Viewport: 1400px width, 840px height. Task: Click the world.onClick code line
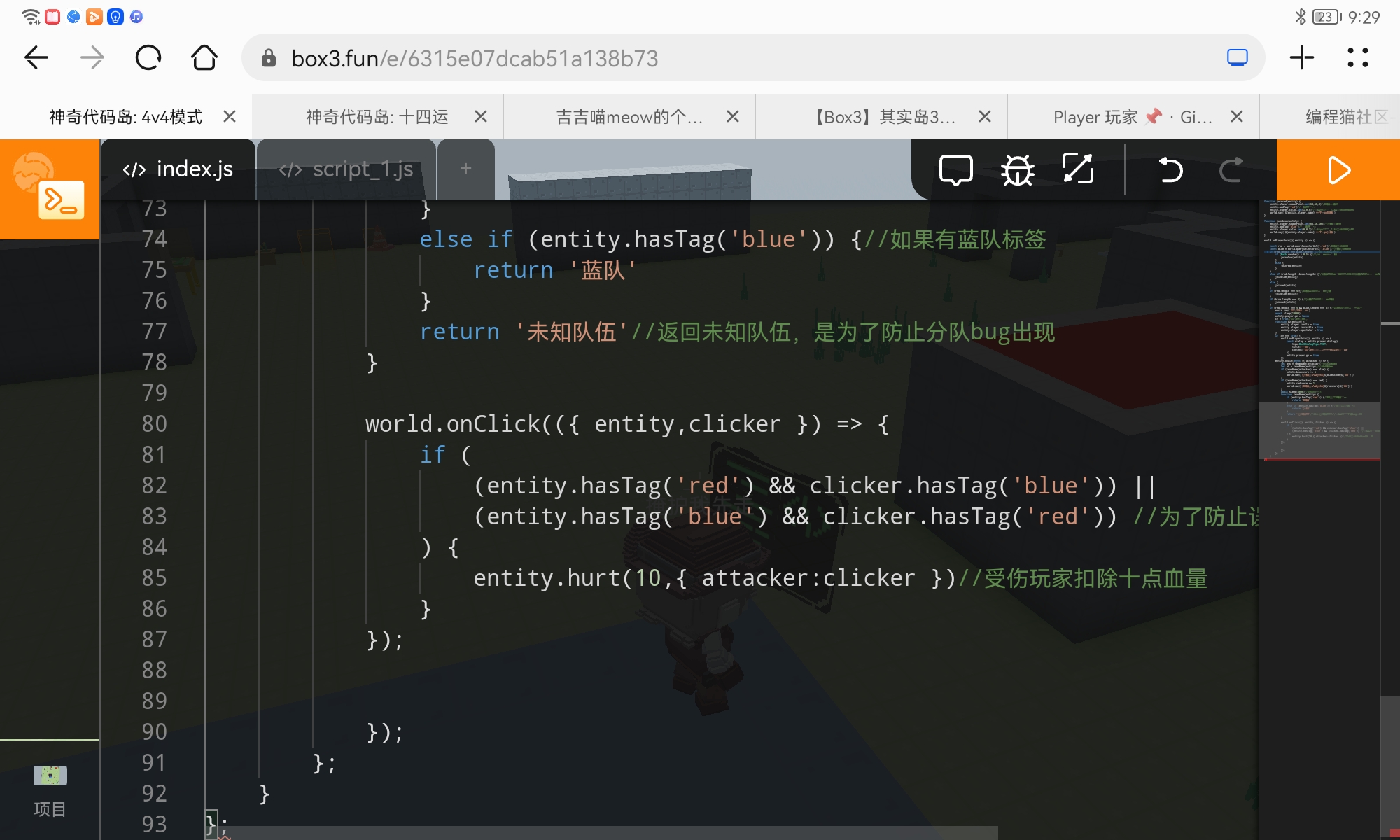(627, 423)
